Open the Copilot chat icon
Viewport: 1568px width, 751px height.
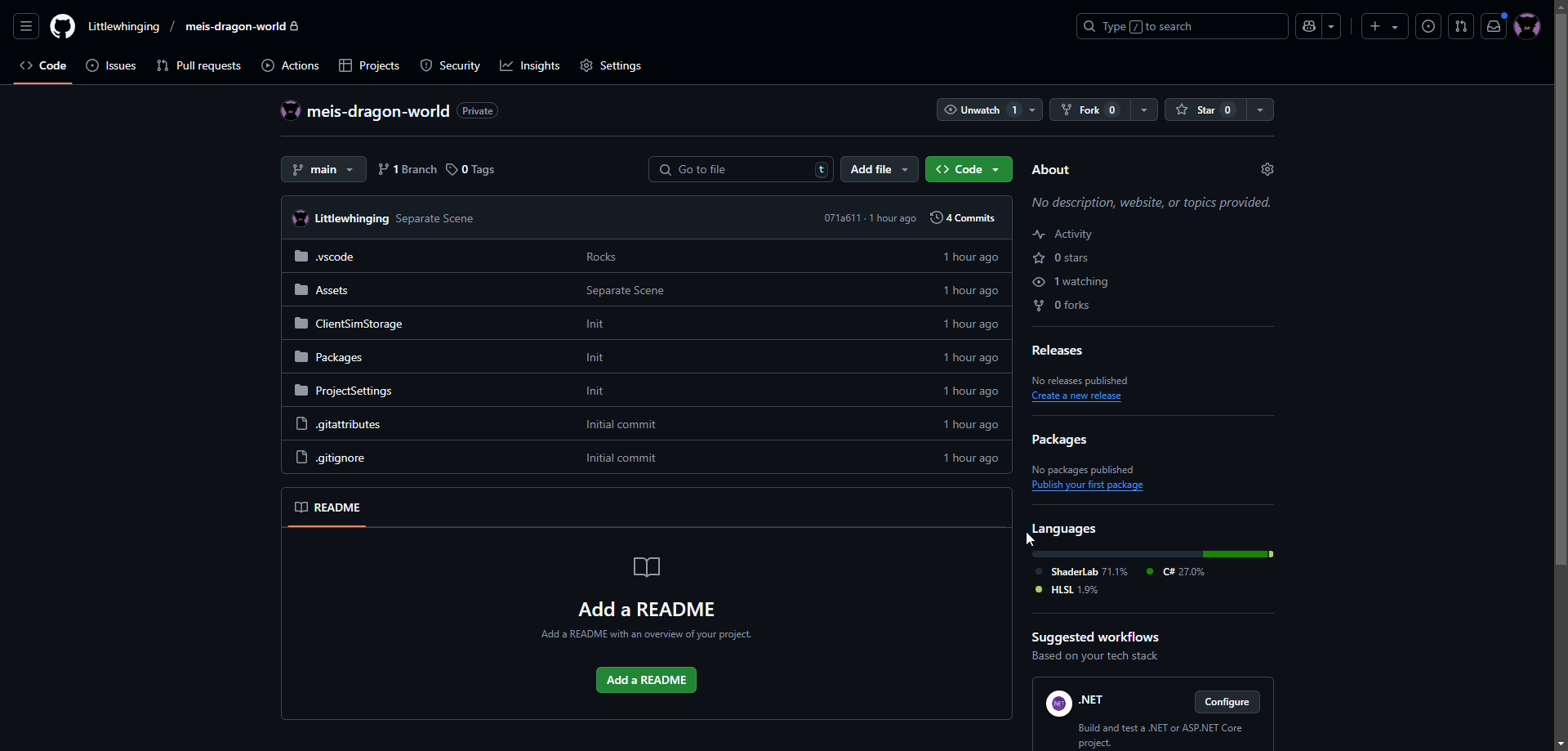click(x=1309, y=26)
